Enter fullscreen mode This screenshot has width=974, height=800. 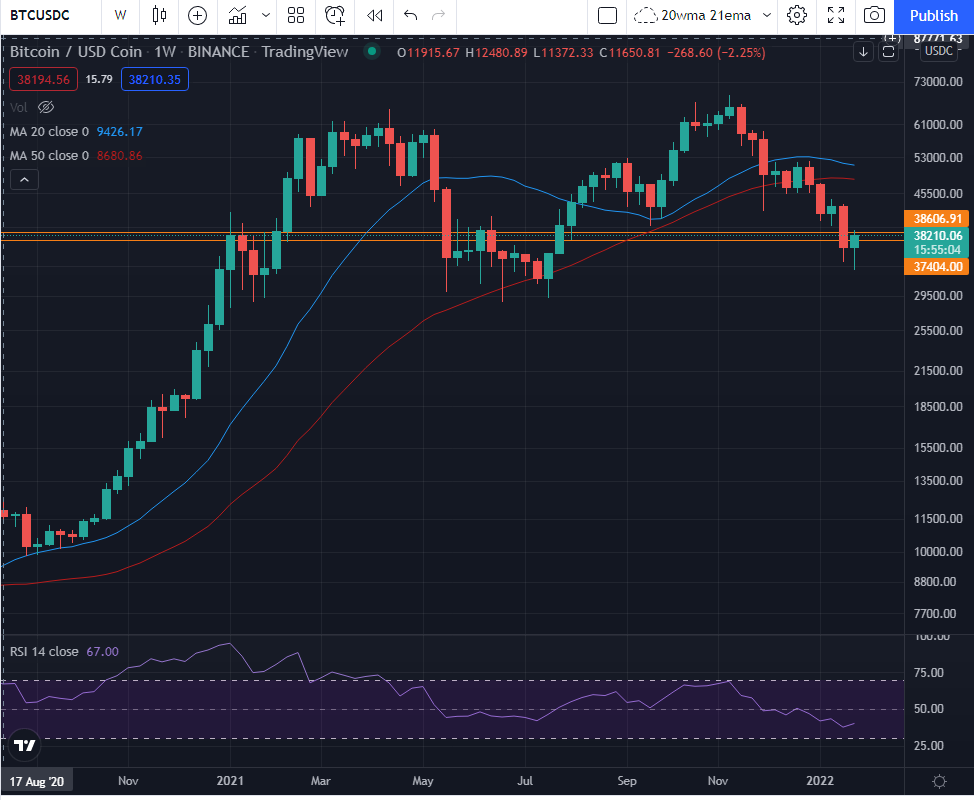[x=836, y=16]
